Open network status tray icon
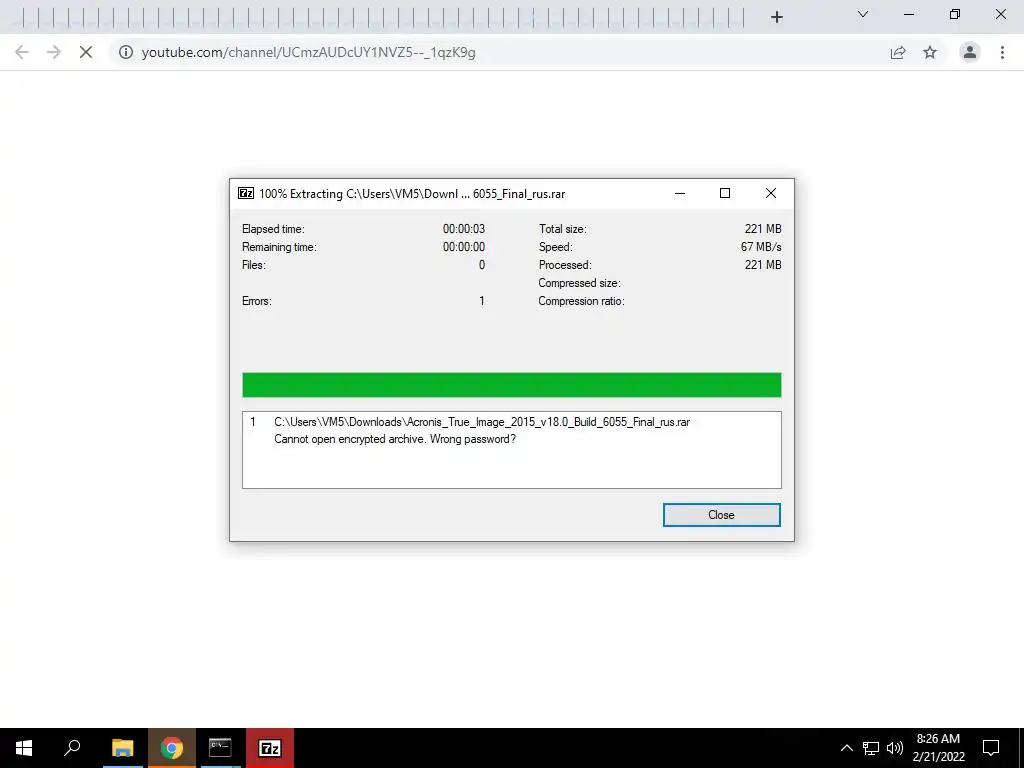The width and height of the screenshot is (1024, 768). pos(871,748)
